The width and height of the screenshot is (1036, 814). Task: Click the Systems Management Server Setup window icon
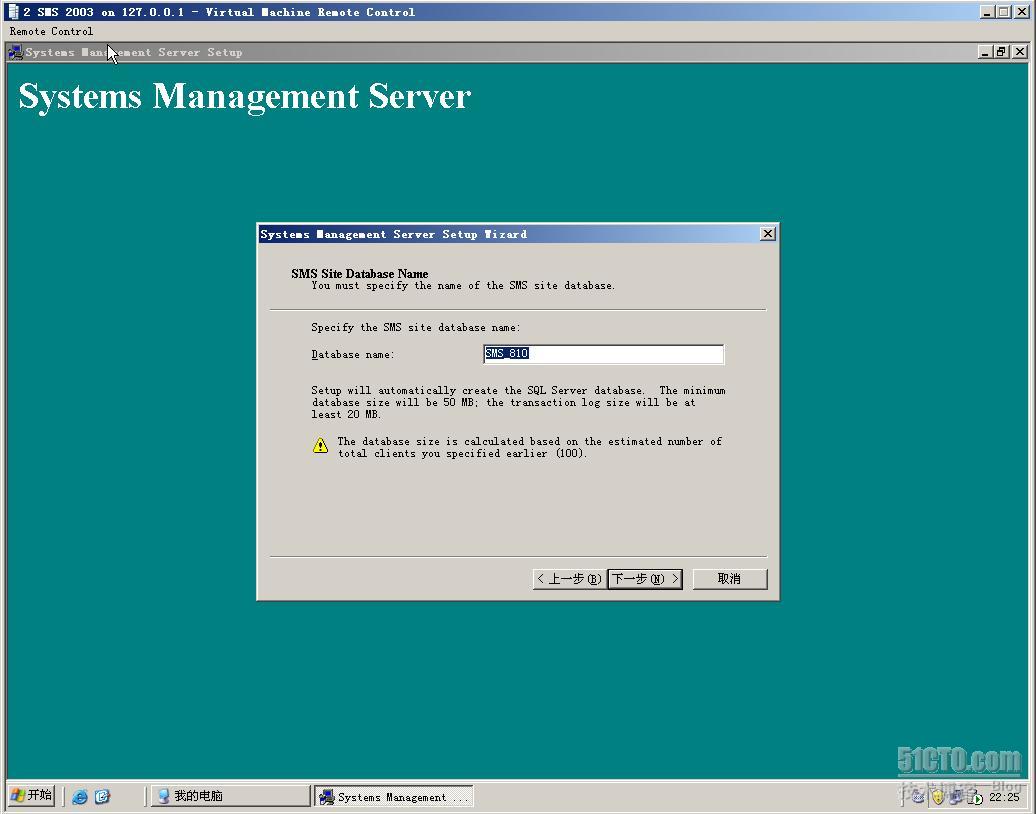[x=16, y=52]
